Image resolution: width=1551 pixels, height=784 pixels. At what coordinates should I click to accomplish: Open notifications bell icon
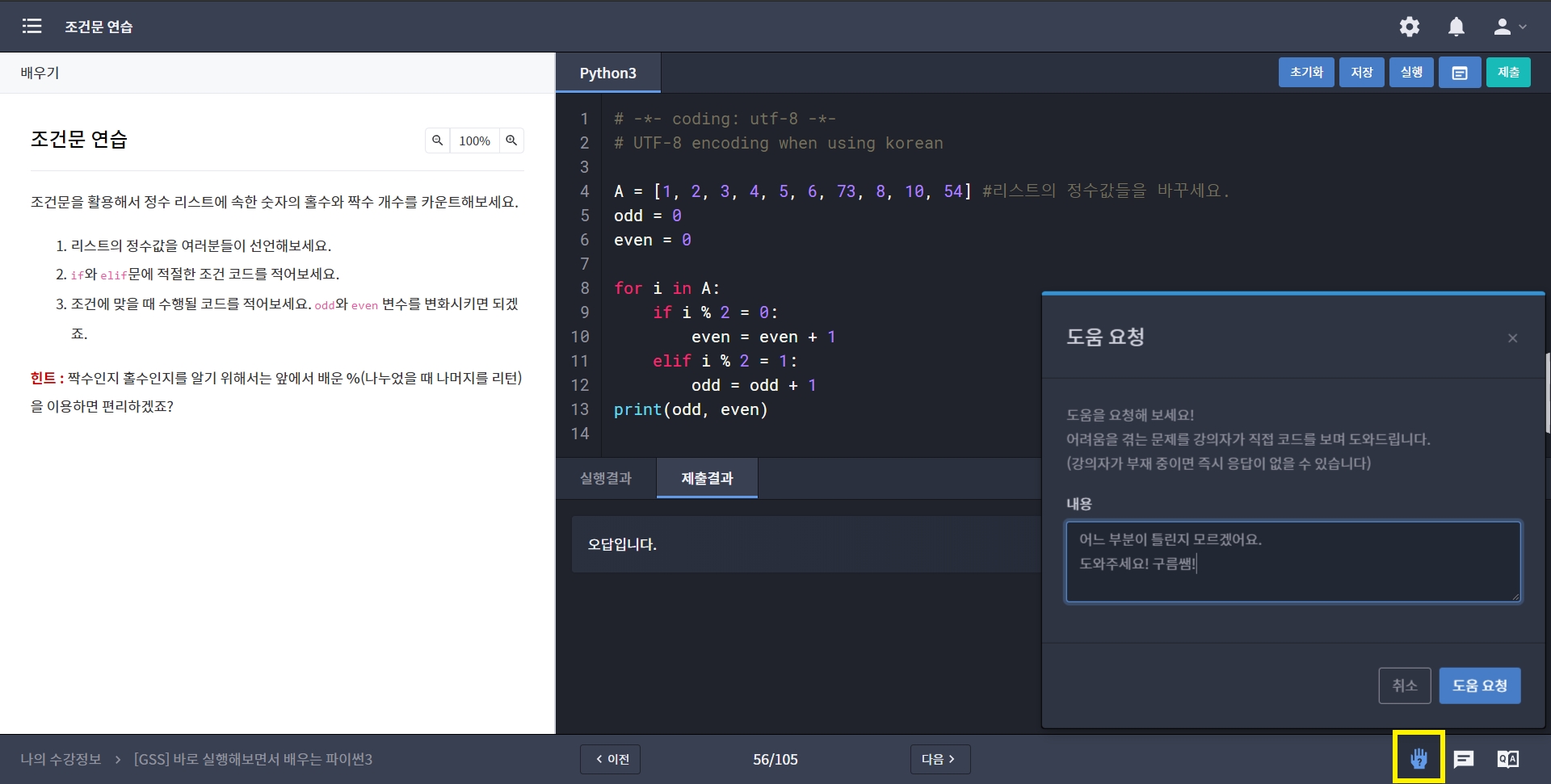(x=1456, y=27)
